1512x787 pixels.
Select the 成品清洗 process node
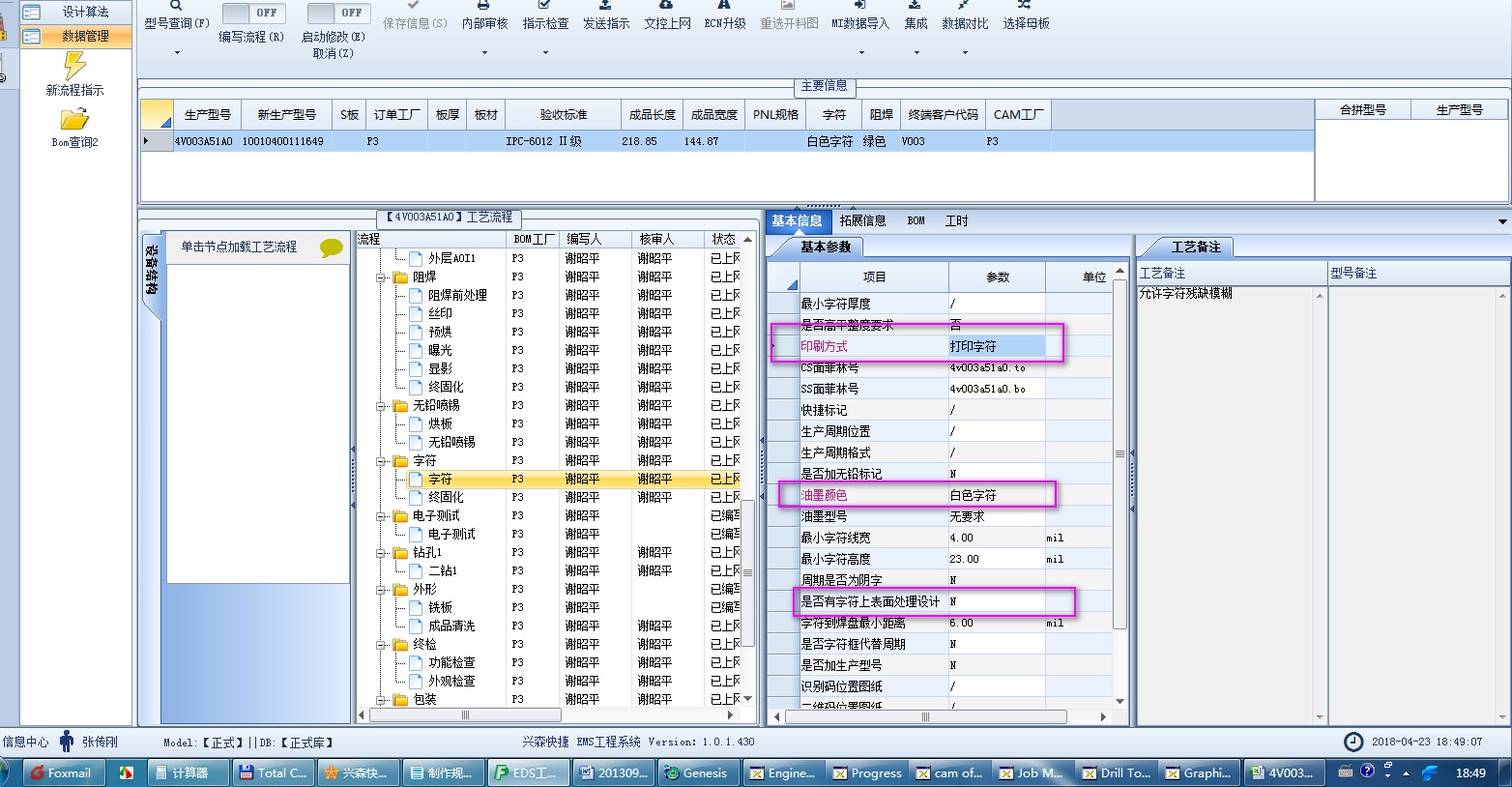[x=451, y=626]
